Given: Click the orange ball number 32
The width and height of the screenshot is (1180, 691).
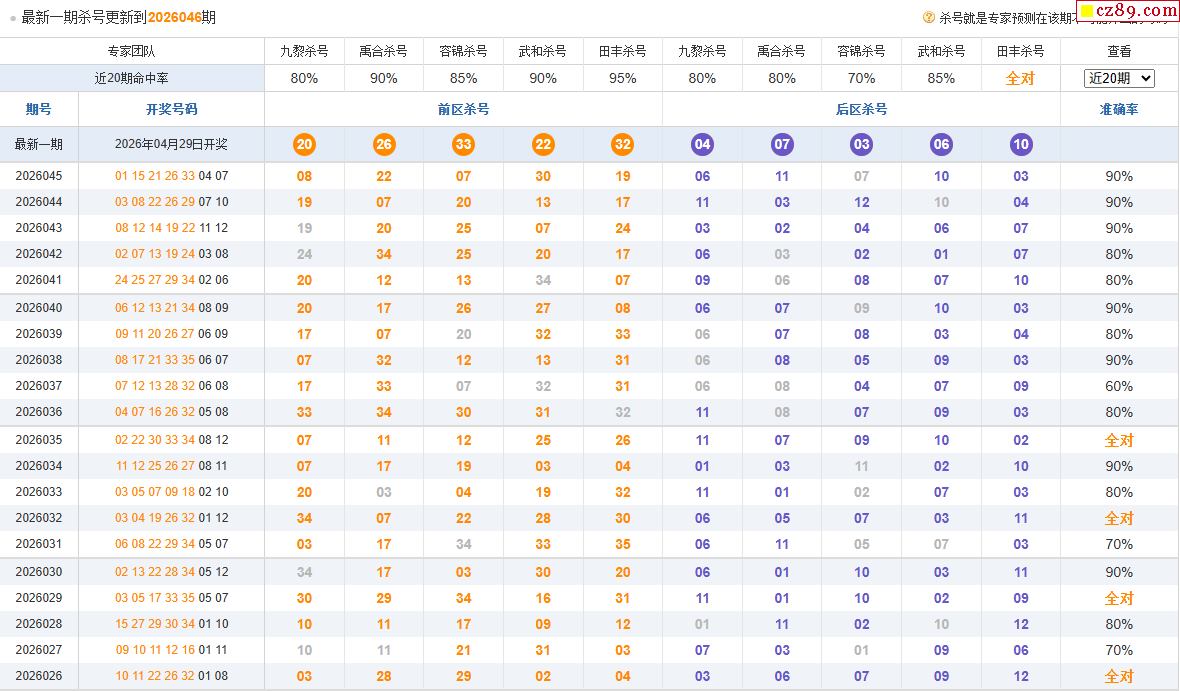Looking at the screenshot, I should [x=623, y=144].
